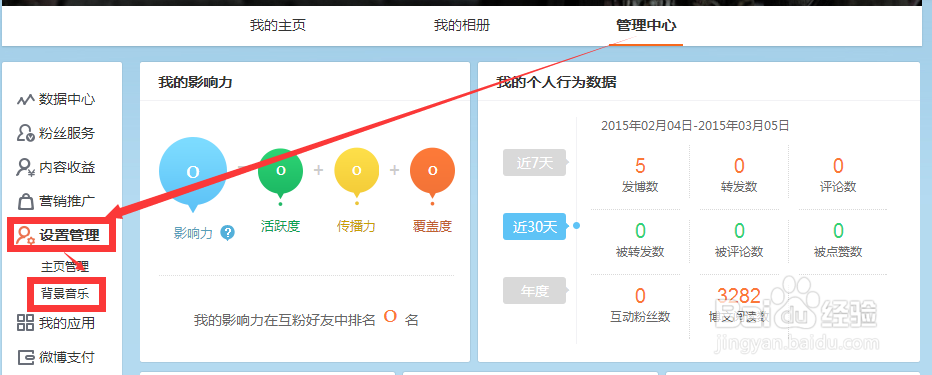Click the 设置管理 person-gear icon
This screenshot has height=375, width=932.
click(x=26, y=235)
